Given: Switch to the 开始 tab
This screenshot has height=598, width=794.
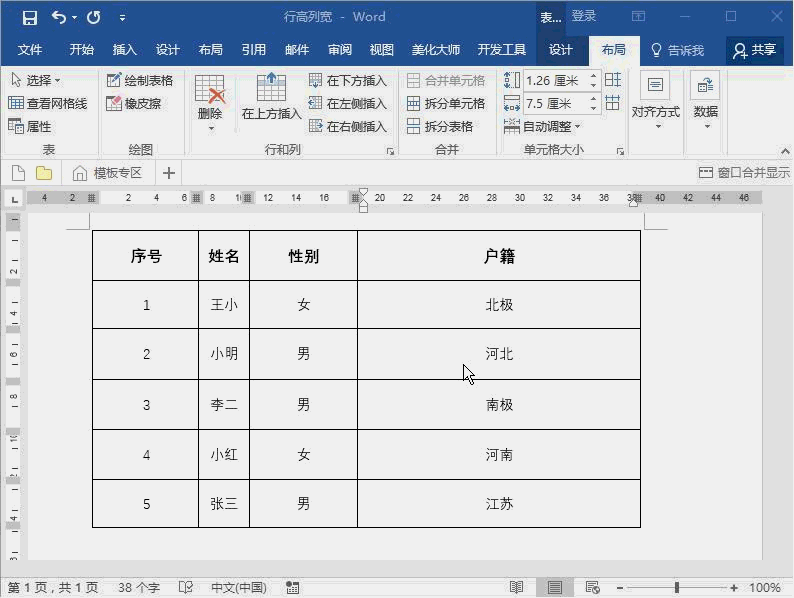Looking at the screenshot, I should click(82, 50).
